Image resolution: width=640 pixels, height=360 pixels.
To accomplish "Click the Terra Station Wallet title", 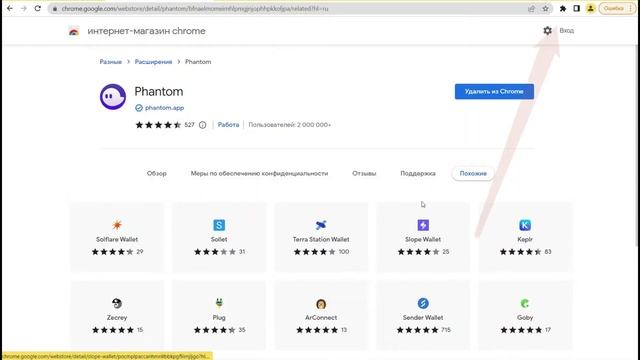I will click(321, 240).
